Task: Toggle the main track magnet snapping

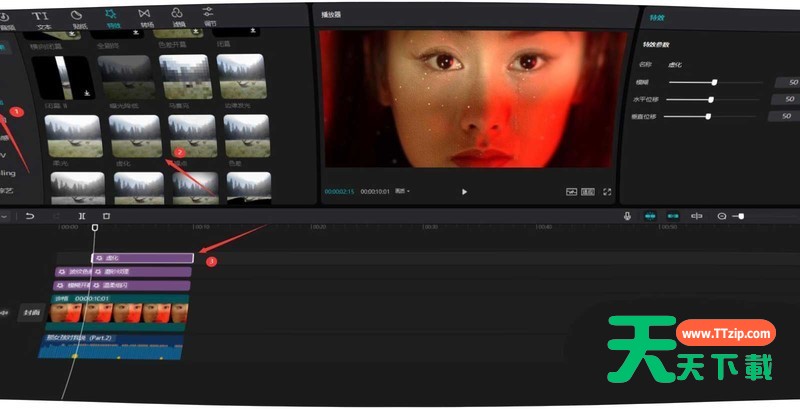Action: [651, 215]
